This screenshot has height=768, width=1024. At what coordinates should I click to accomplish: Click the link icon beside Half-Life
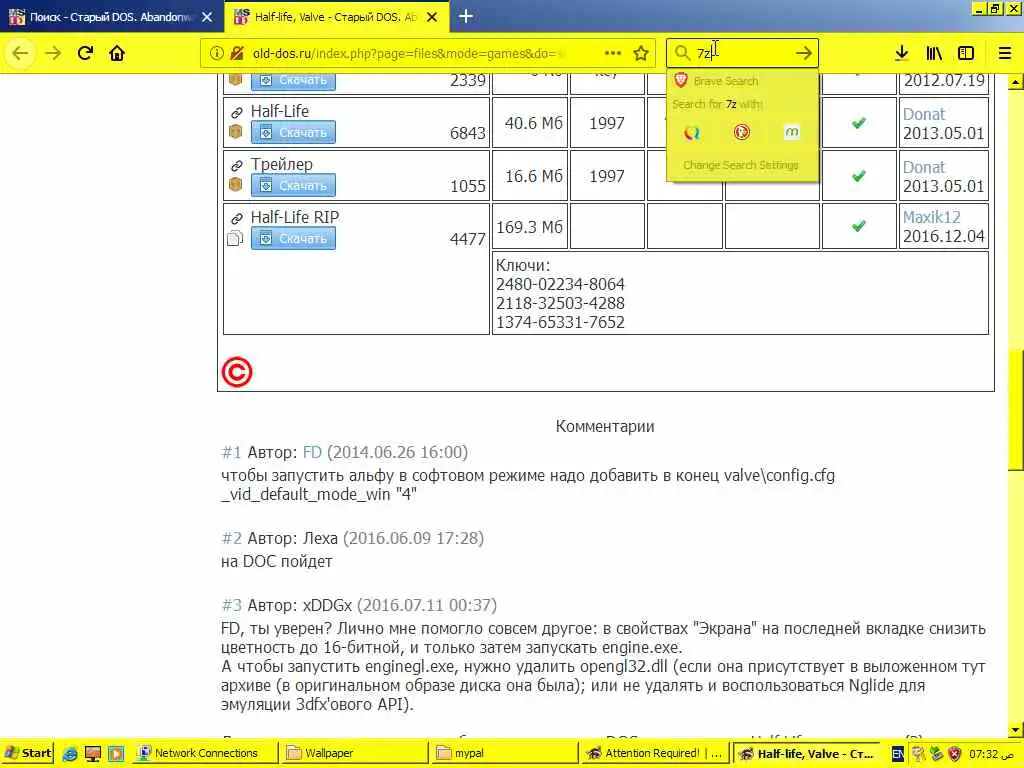tap(236, 112)
